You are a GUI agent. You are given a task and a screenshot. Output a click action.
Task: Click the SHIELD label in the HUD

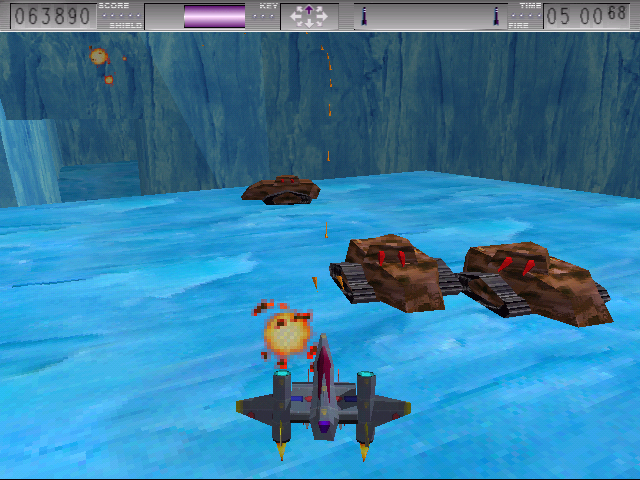[x=126, y=25]
